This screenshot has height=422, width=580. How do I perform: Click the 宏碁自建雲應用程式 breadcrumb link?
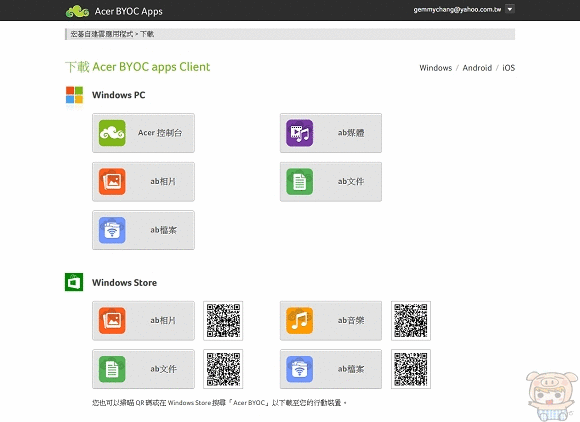point(101,34)
